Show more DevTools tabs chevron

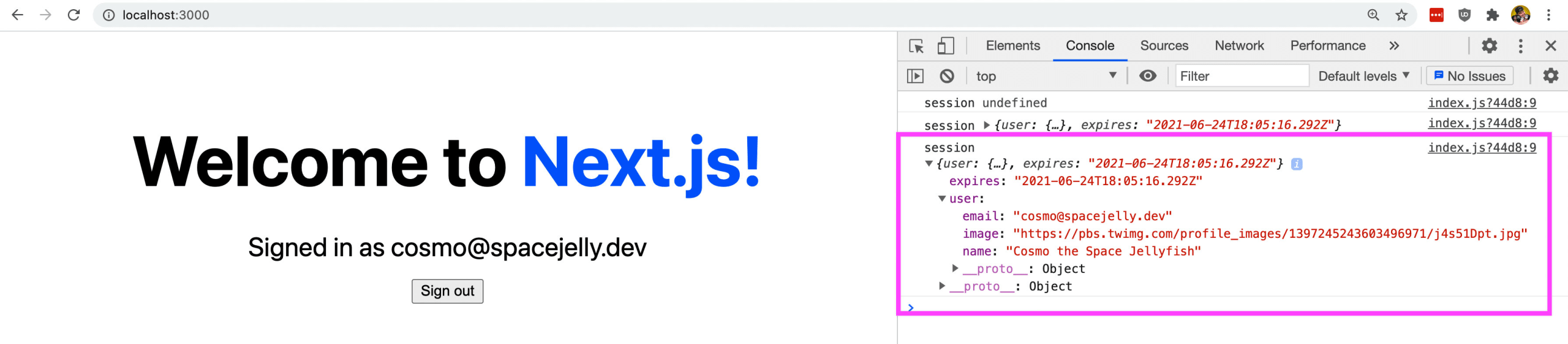[x=1394, y=46]
